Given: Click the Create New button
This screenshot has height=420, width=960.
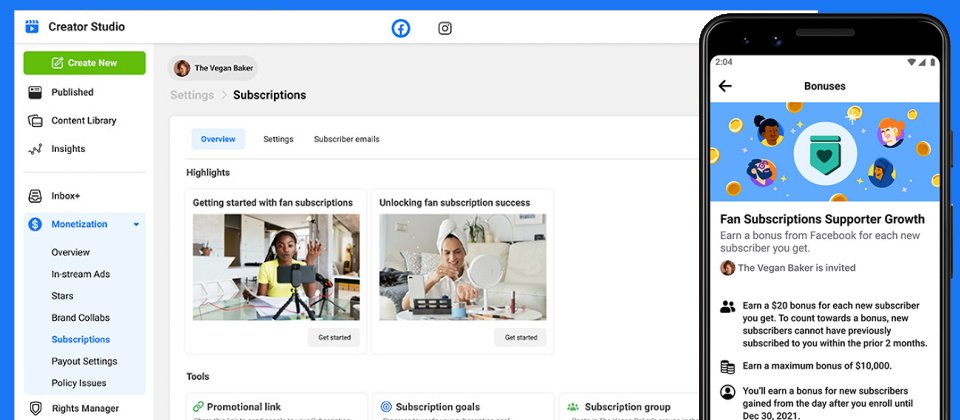Looking at the screenshot, I should point(84,63).
